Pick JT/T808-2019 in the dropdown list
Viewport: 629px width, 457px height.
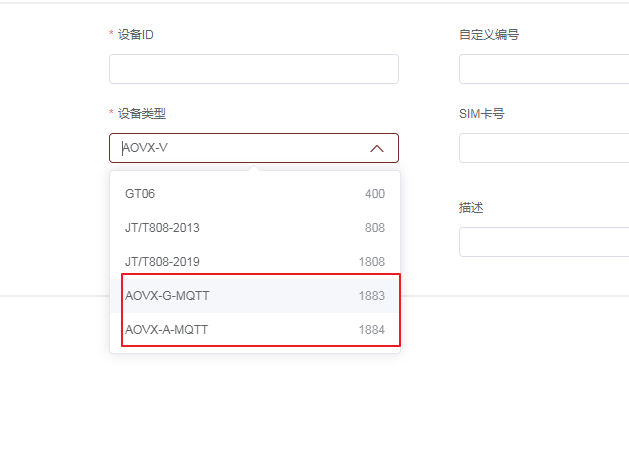(162, 262)
